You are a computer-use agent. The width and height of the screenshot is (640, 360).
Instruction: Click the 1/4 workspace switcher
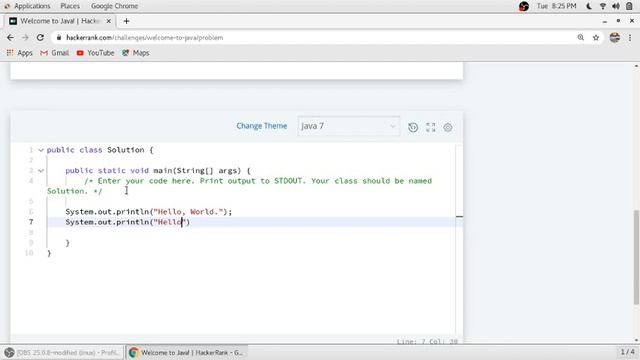click(627, 352)
